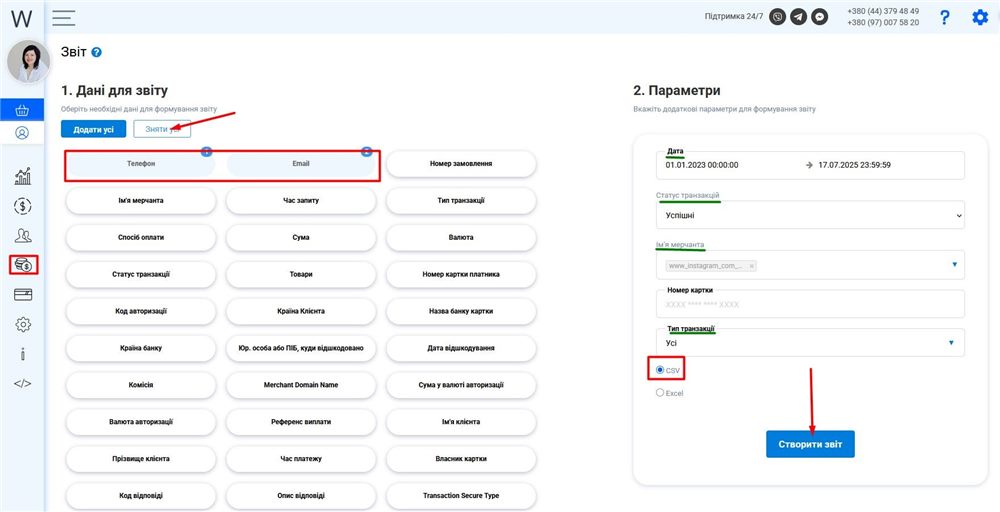This screenshot has width=1000, height=512.
Task: Deselect the Телефон data field
Action: [x=141, y=164]
